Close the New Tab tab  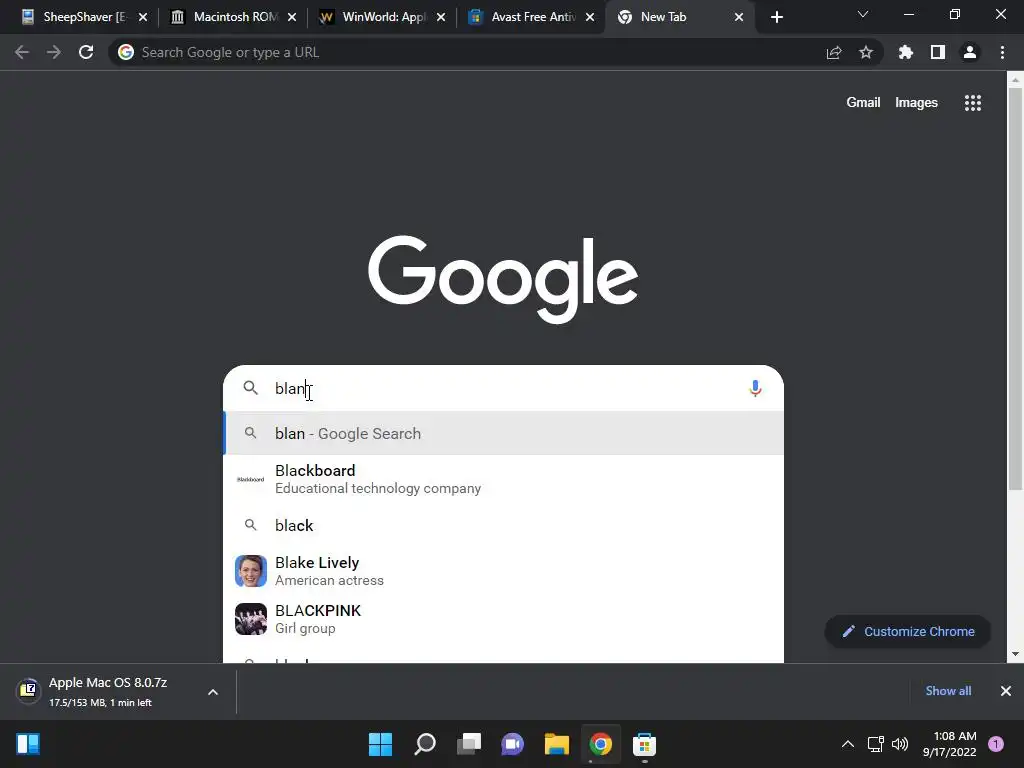[739, 17]
